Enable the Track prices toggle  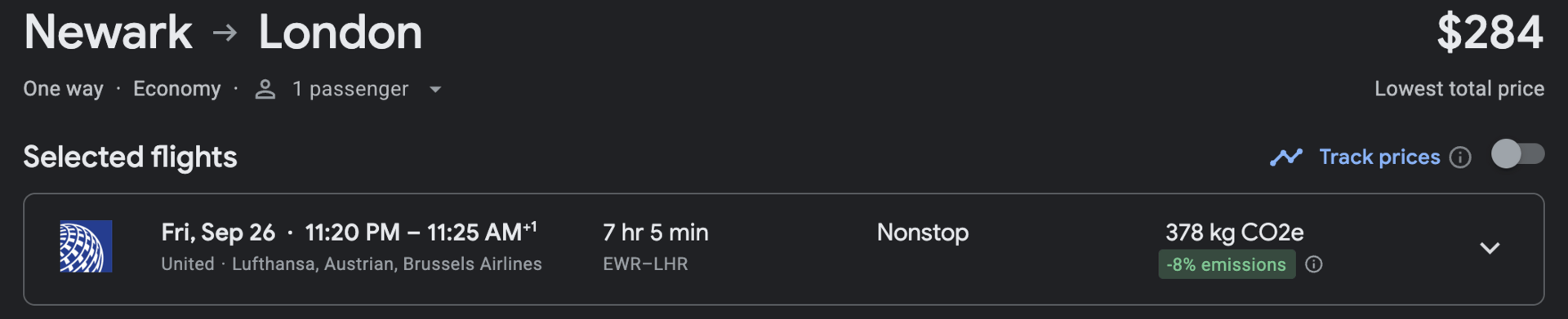click(1518, 154)
